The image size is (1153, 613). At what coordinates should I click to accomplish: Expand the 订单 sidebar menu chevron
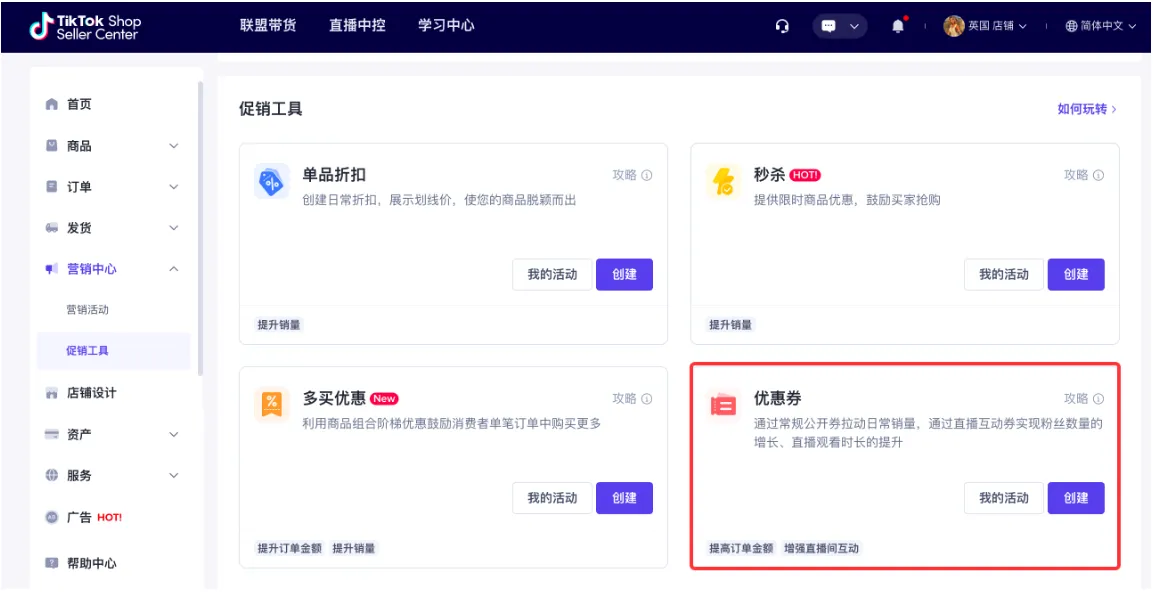(174, 187)
